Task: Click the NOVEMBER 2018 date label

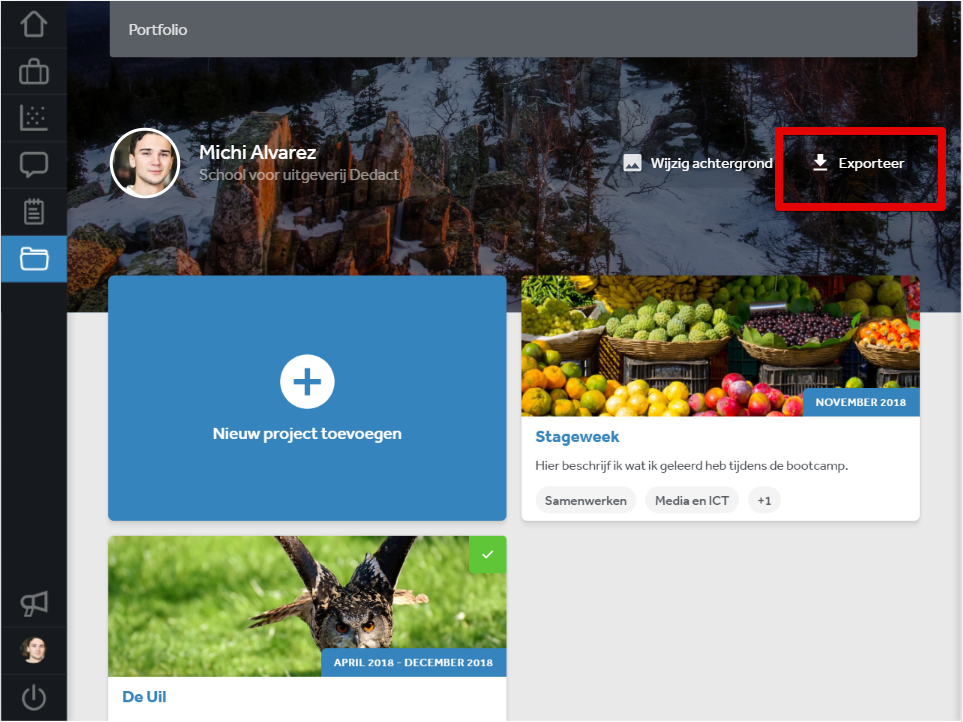Action: [860, 402]
